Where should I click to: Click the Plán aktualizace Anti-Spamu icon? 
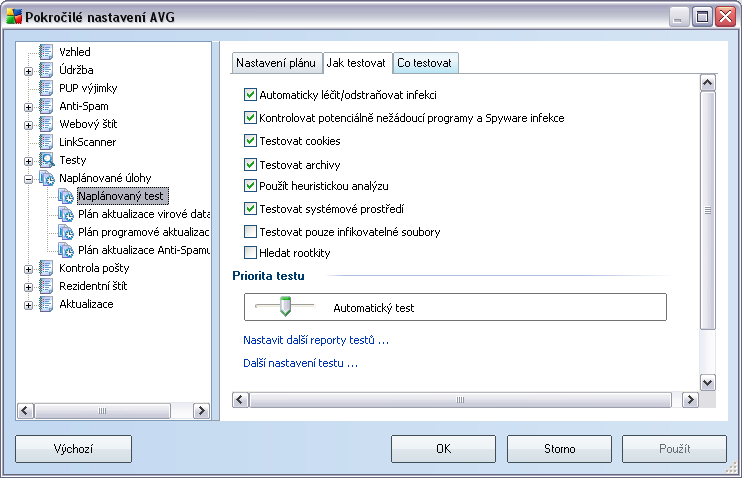(66, 250)
